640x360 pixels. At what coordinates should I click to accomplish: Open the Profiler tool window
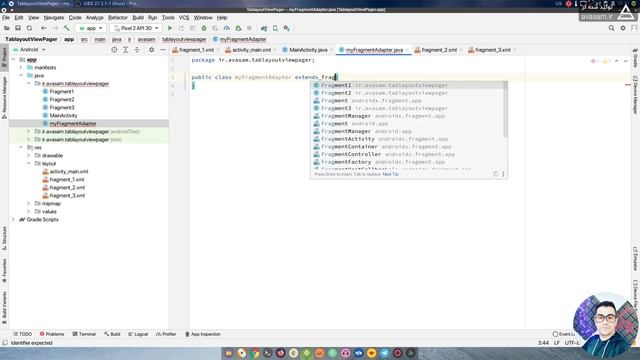point(166,334)
